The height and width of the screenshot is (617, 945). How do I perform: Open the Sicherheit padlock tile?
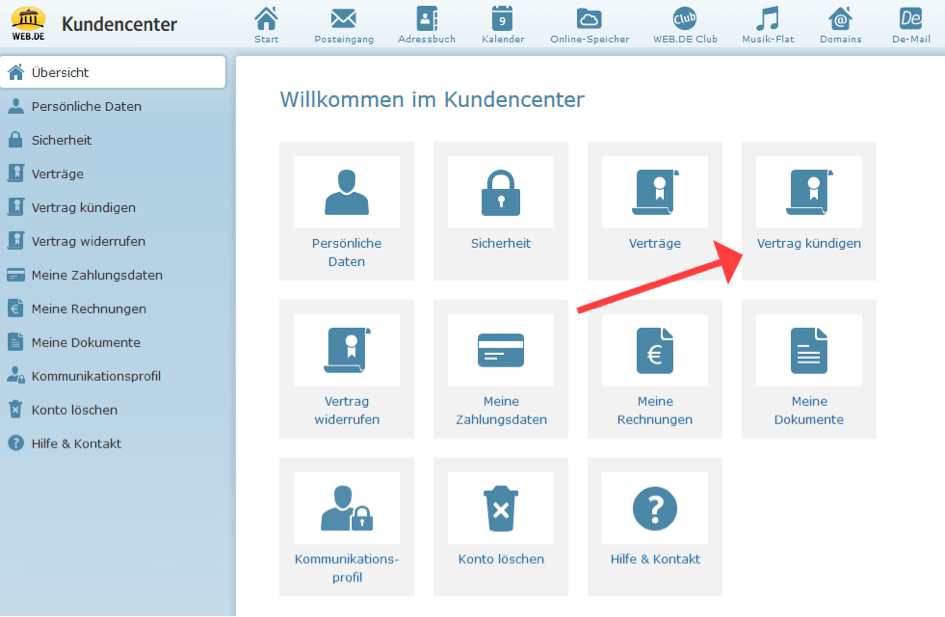[x=501, y=211]
